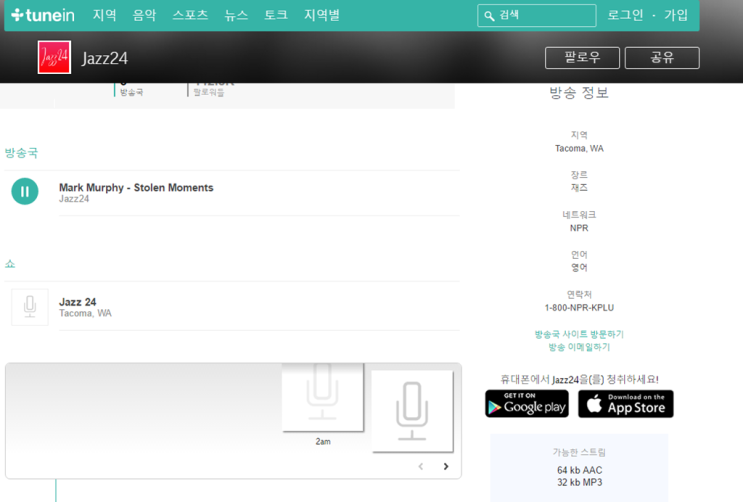Viewport: 743px width, 502px height.
Task: Click the Jazz 24 show microphone icon
Action: click(30, 307)
